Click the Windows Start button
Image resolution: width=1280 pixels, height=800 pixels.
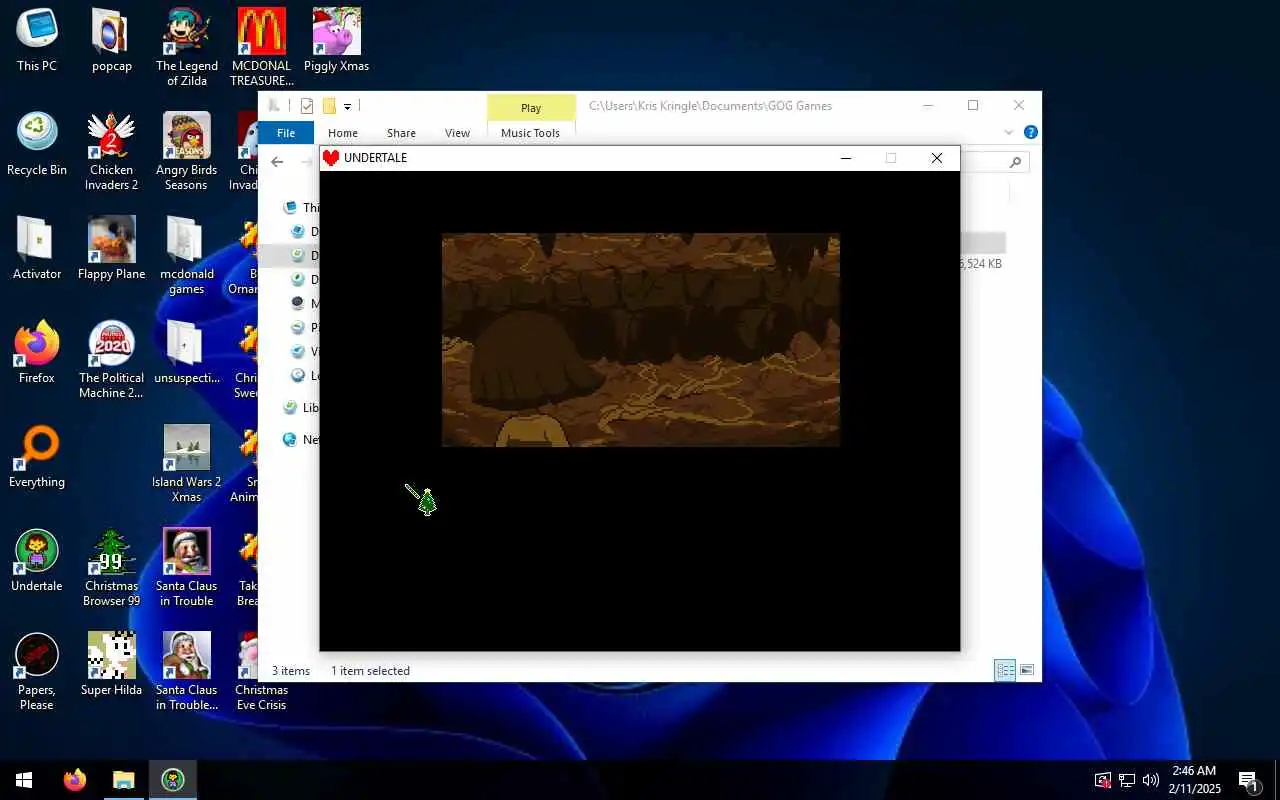(24, 780)
